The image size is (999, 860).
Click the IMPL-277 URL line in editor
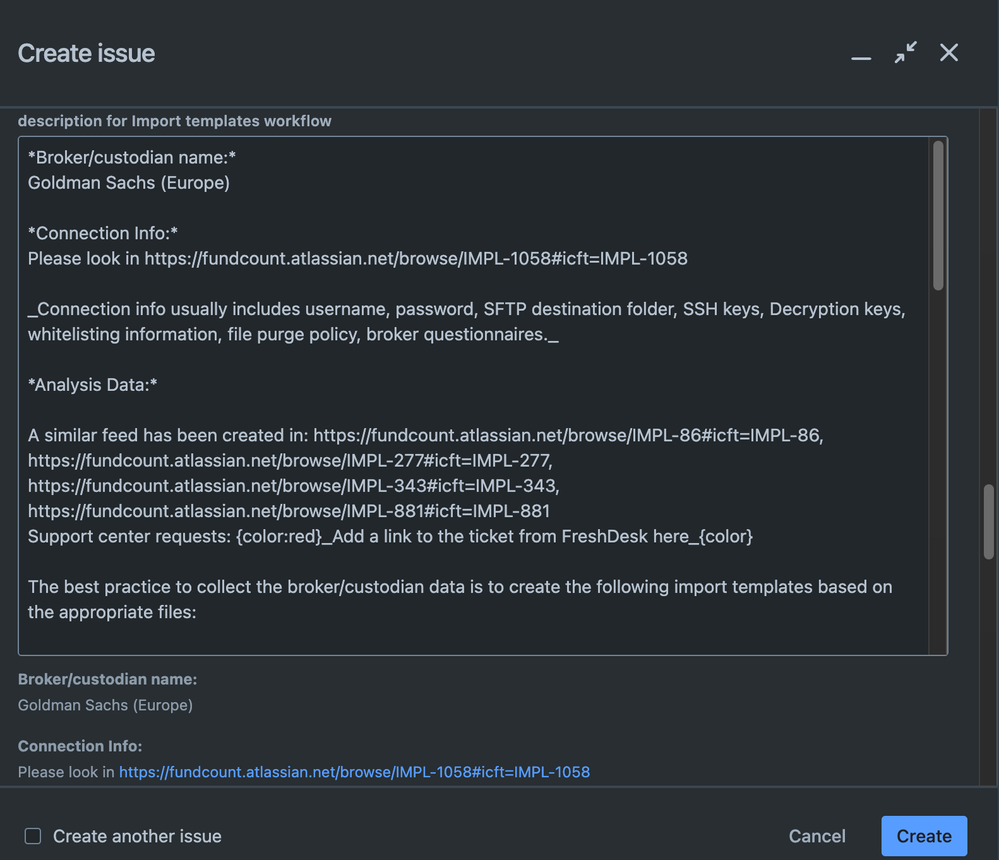pyautogui.click(x=290, y=460)
